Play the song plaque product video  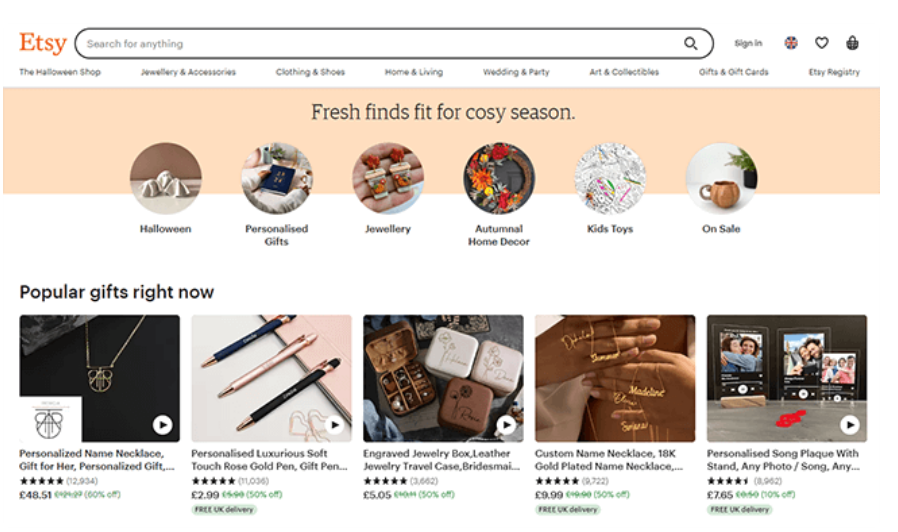tap(850, 425)
